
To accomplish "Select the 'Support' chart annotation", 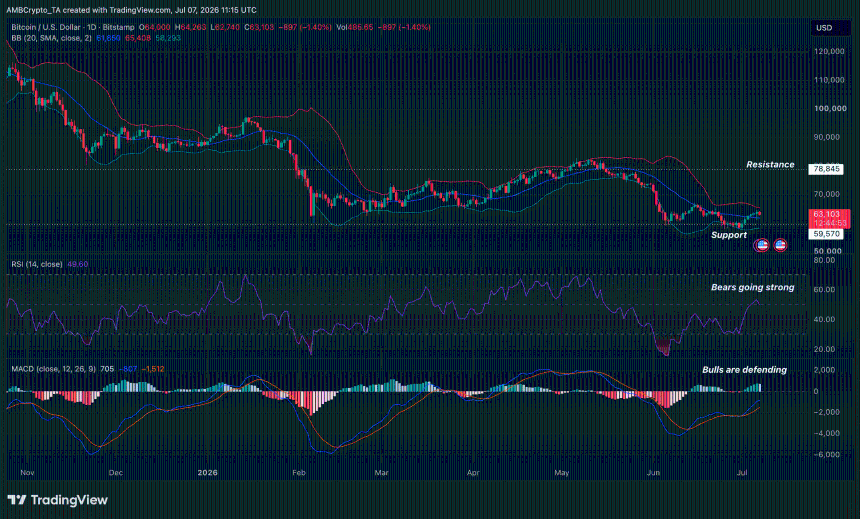I will pyautogui.click(x=729, y=235).
